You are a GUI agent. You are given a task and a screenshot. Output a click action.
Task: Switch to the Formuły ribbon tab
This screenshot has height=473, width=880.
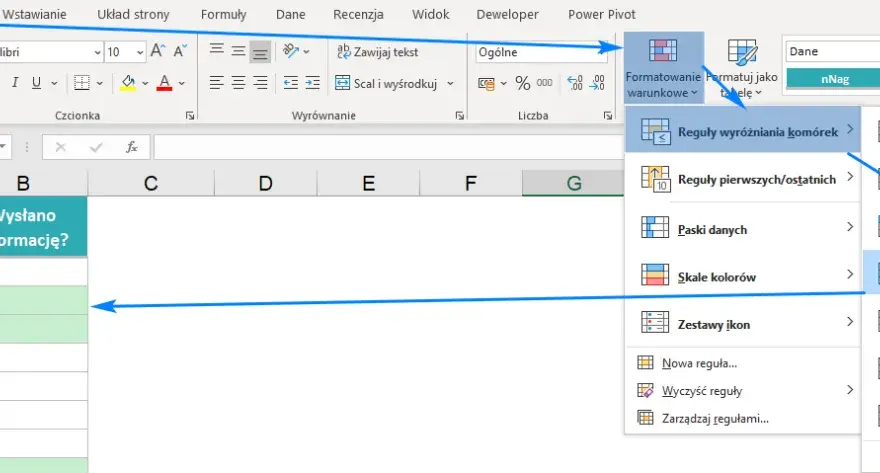point(223,15)
